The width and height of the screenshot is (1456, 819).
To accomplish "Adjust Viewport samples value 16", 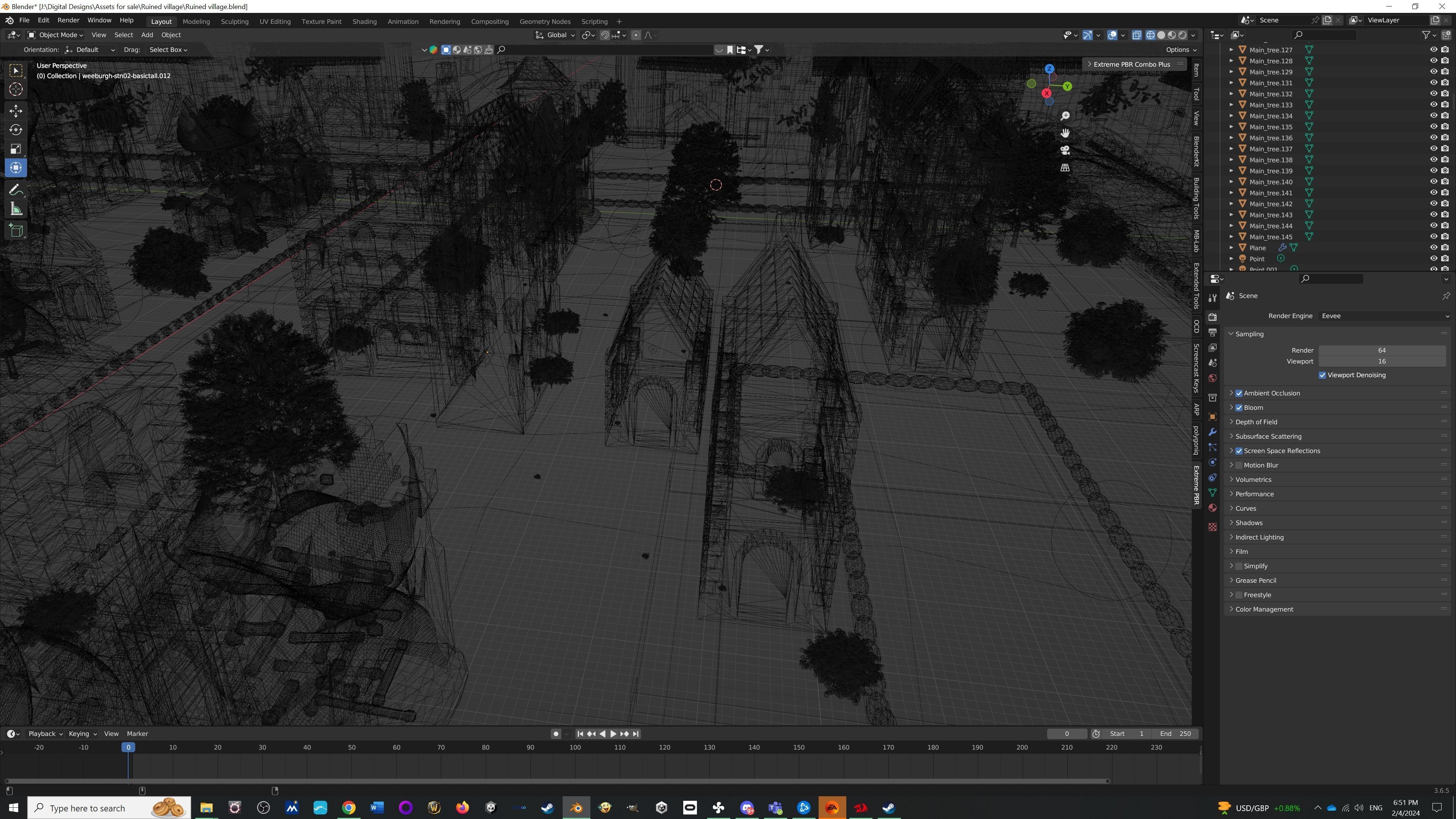I will coord(1382,362).
